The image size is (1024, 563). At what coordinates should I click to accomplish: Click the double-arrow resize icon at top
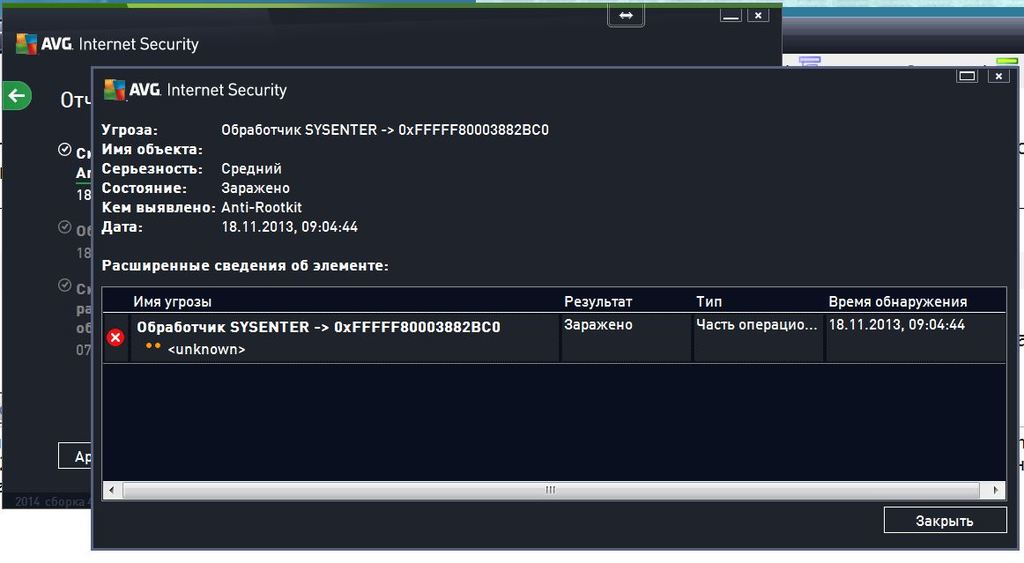(626, 16)
